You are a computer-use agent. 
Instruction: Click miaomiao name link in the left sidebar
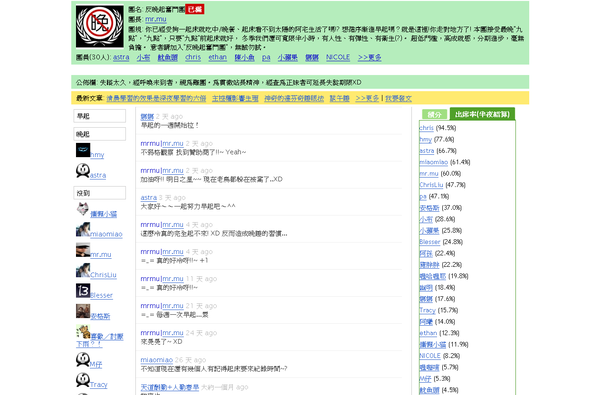tap(106, 234)
